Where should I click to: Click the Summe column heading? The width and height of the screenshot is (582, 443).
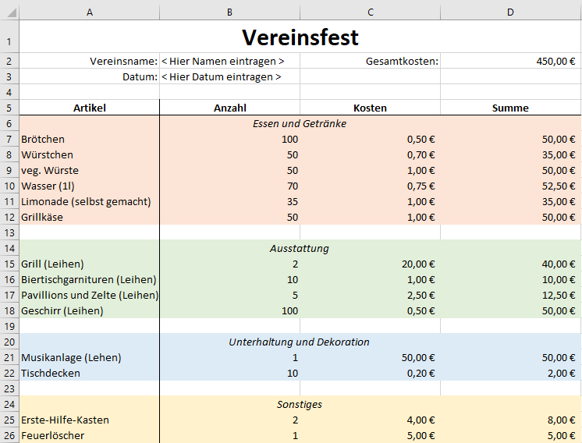(x=511, y=108)
